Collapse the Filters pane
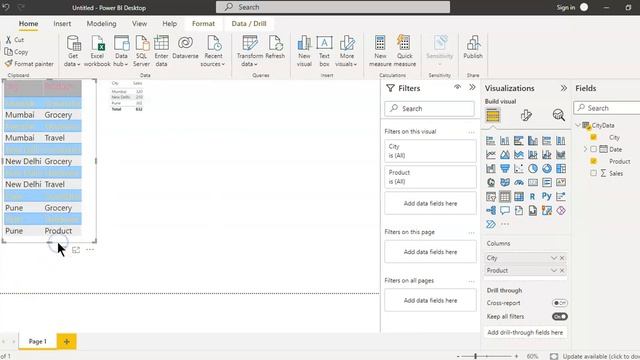This screenshot has width=640, height=360. coord(472,87)
